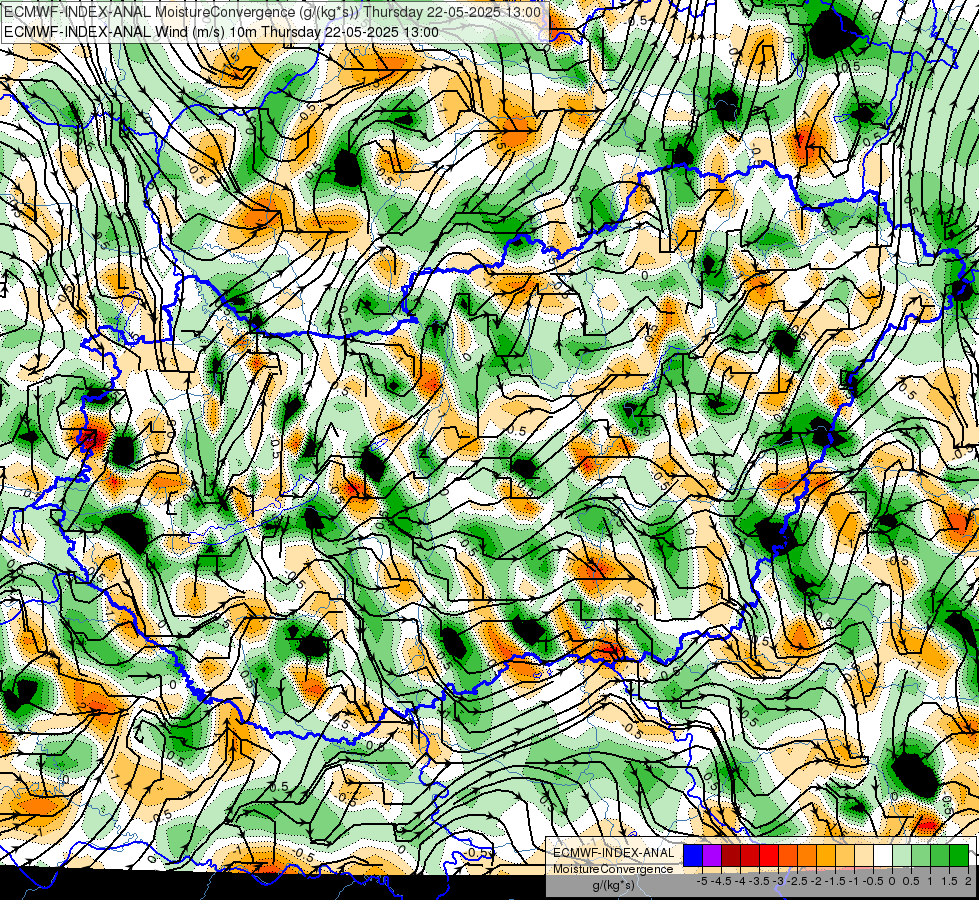Screen dimensions: 979x900
Task: Click the Wind (m/s) 10m title line
Action: point(220,31)
